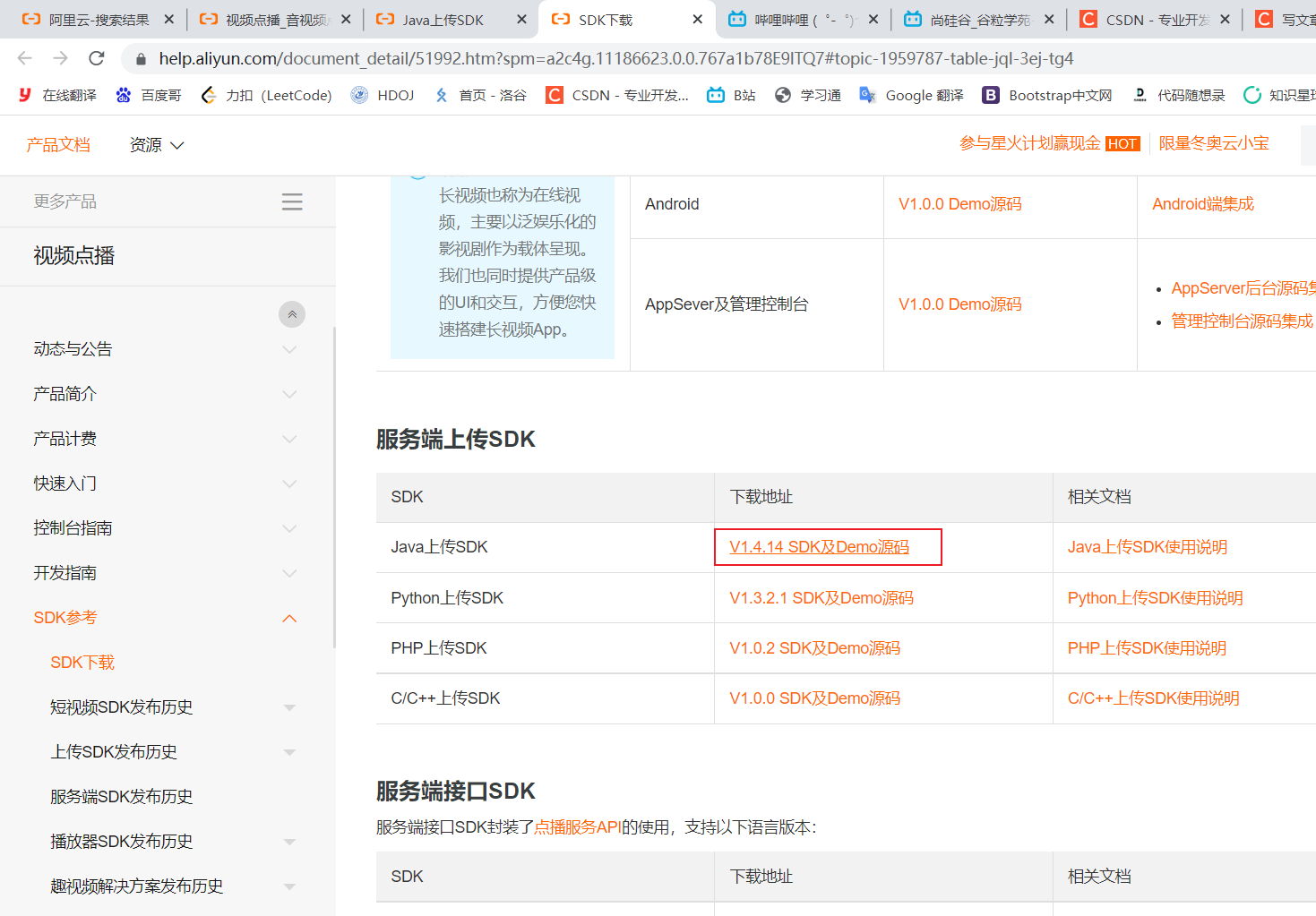Open the HDOJ bookmark
Screen dimensions: 1316x916
383,95
